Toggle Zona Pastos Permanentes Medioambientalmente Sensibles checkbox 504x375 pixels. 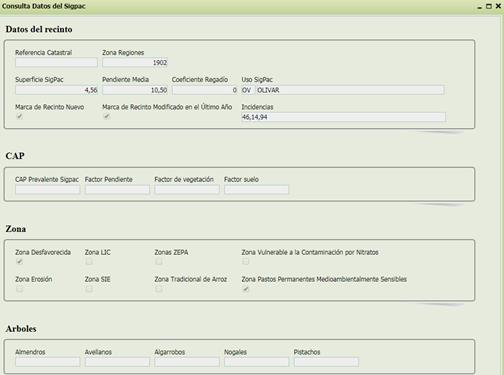246,289
